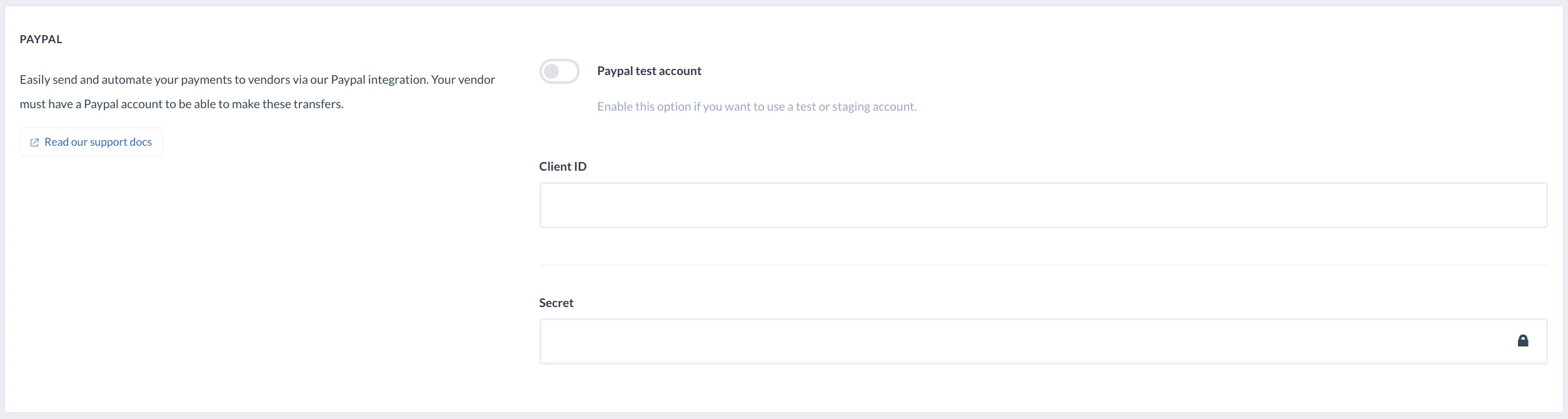Click the "Client ID" field label
1568x419 pixels.
(x=563, y=166)
